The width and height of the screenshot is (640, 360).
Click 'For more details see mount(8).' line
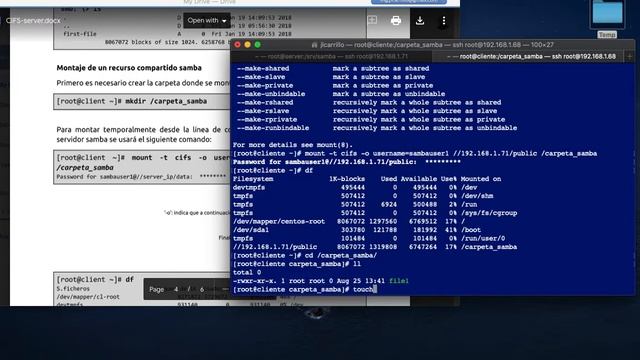293,145
